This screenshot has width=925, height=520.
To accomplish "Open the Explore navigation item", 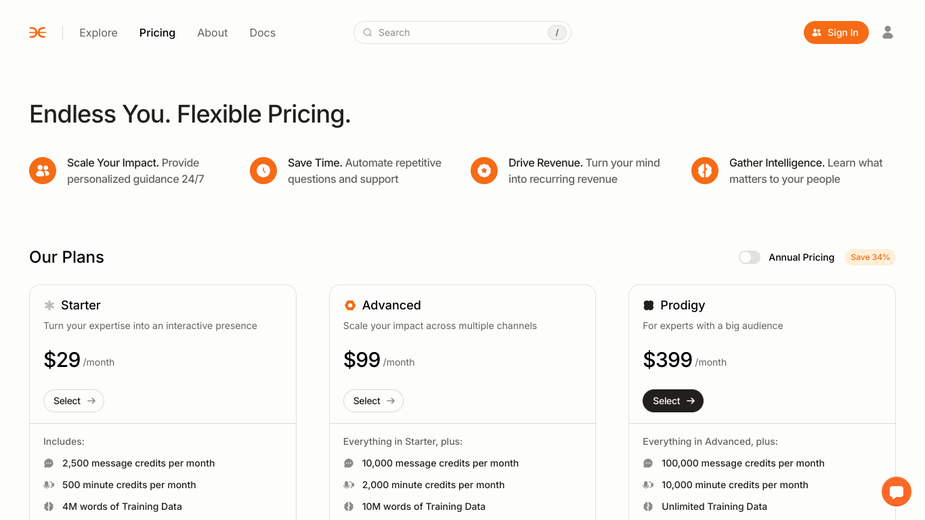I will click(x=99, y=32).
